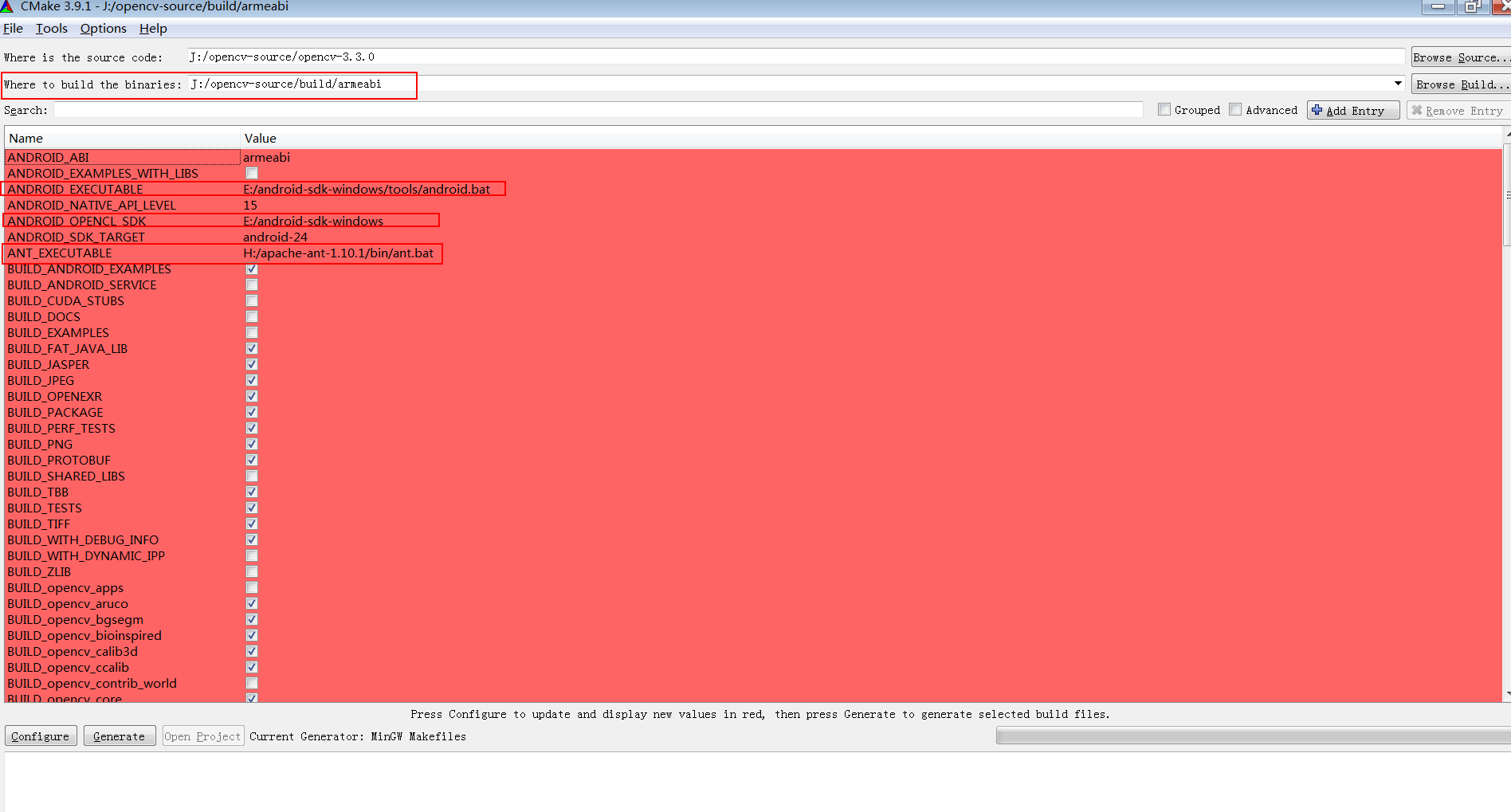This screenshot has height=812, width=1511.
Task: Enable the Grouped checkbox
Action: coord(1164,110)
